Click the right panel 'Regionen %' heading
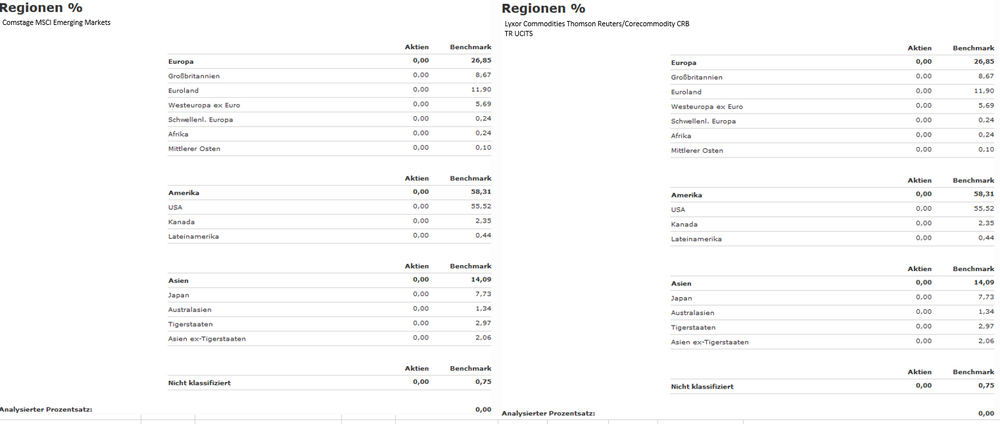This screenshot has height=424, width=1000. [543, 9]
